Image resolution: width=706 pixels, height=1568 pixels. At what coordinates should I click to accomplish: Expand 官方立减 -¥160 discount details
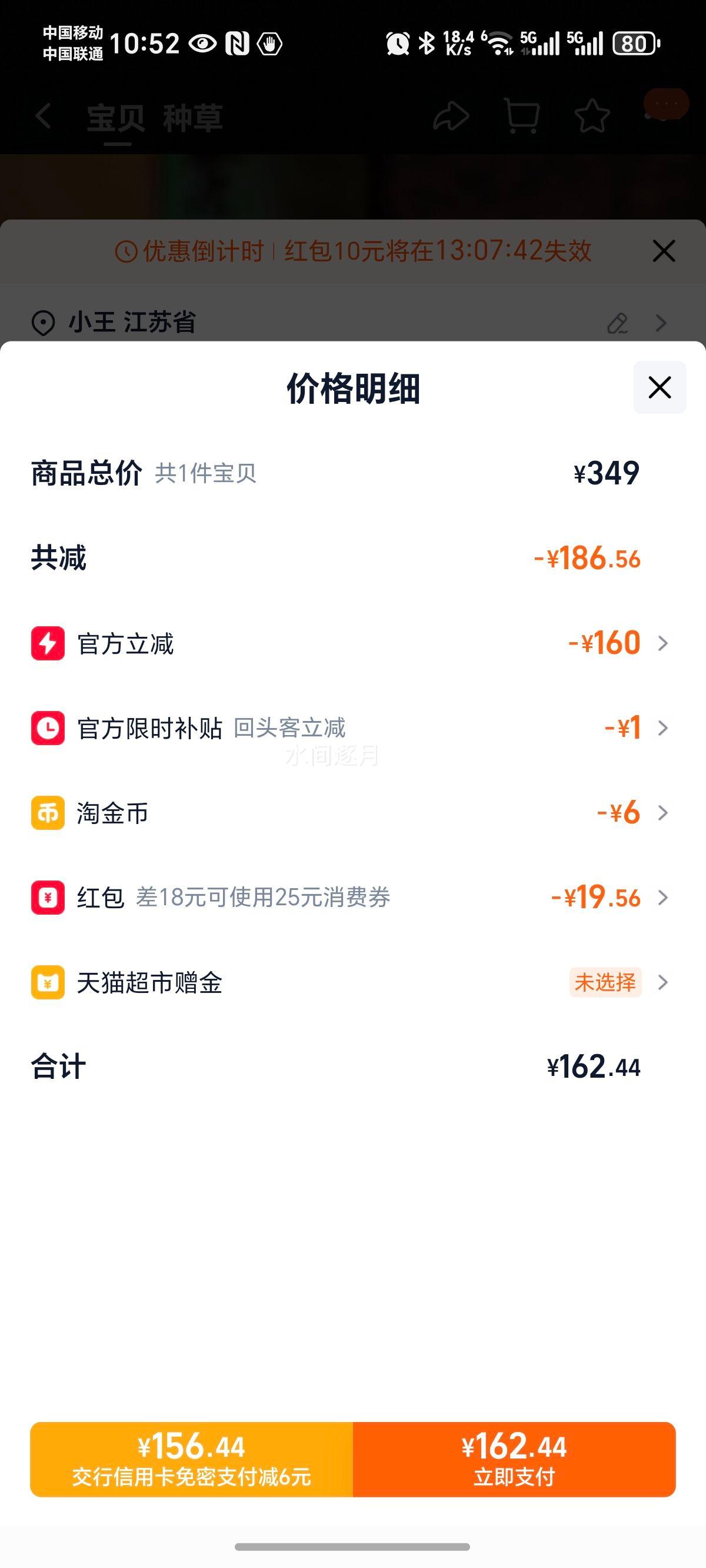(x=663, y=643)
